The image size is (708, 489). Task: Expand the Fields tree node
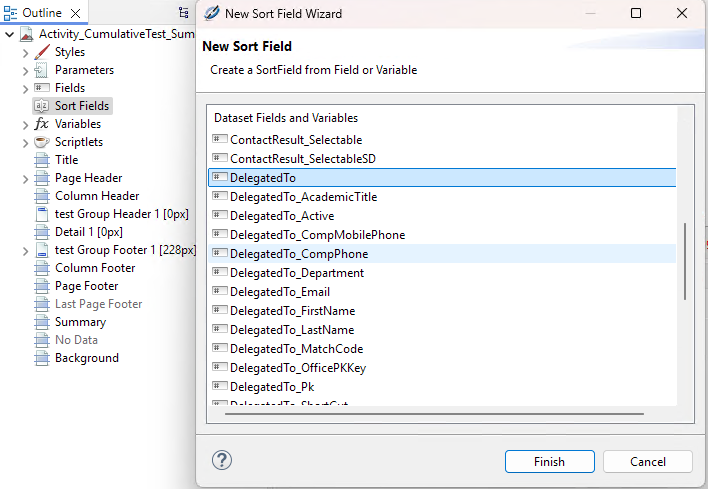click(25, 88)
